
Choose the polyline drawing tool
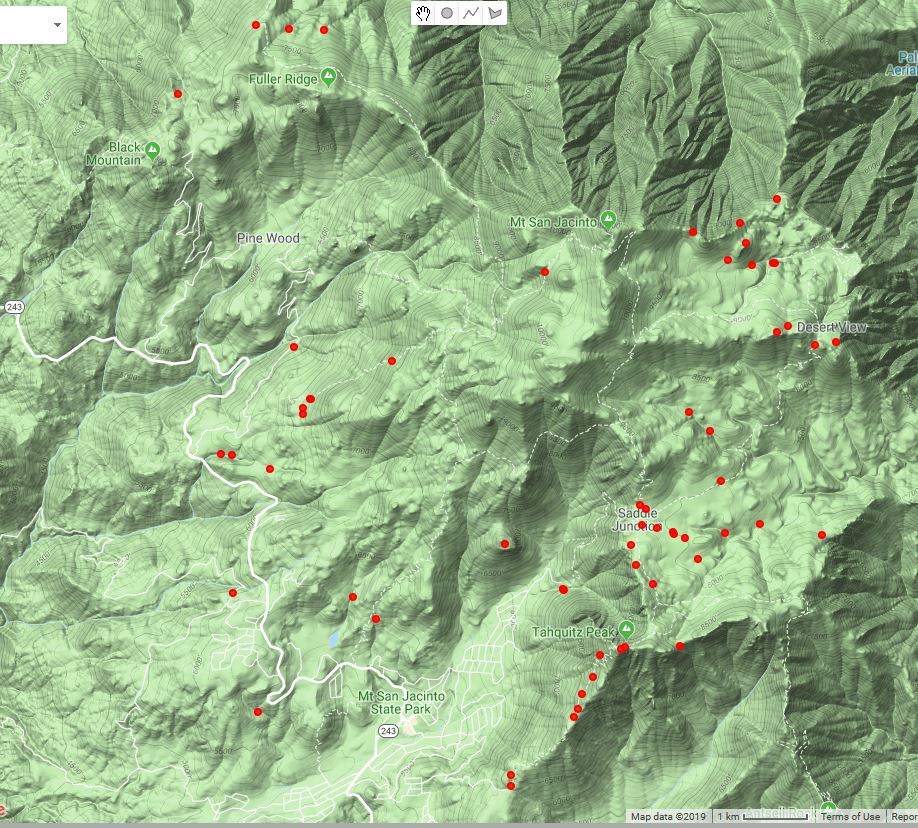point(471,13)
